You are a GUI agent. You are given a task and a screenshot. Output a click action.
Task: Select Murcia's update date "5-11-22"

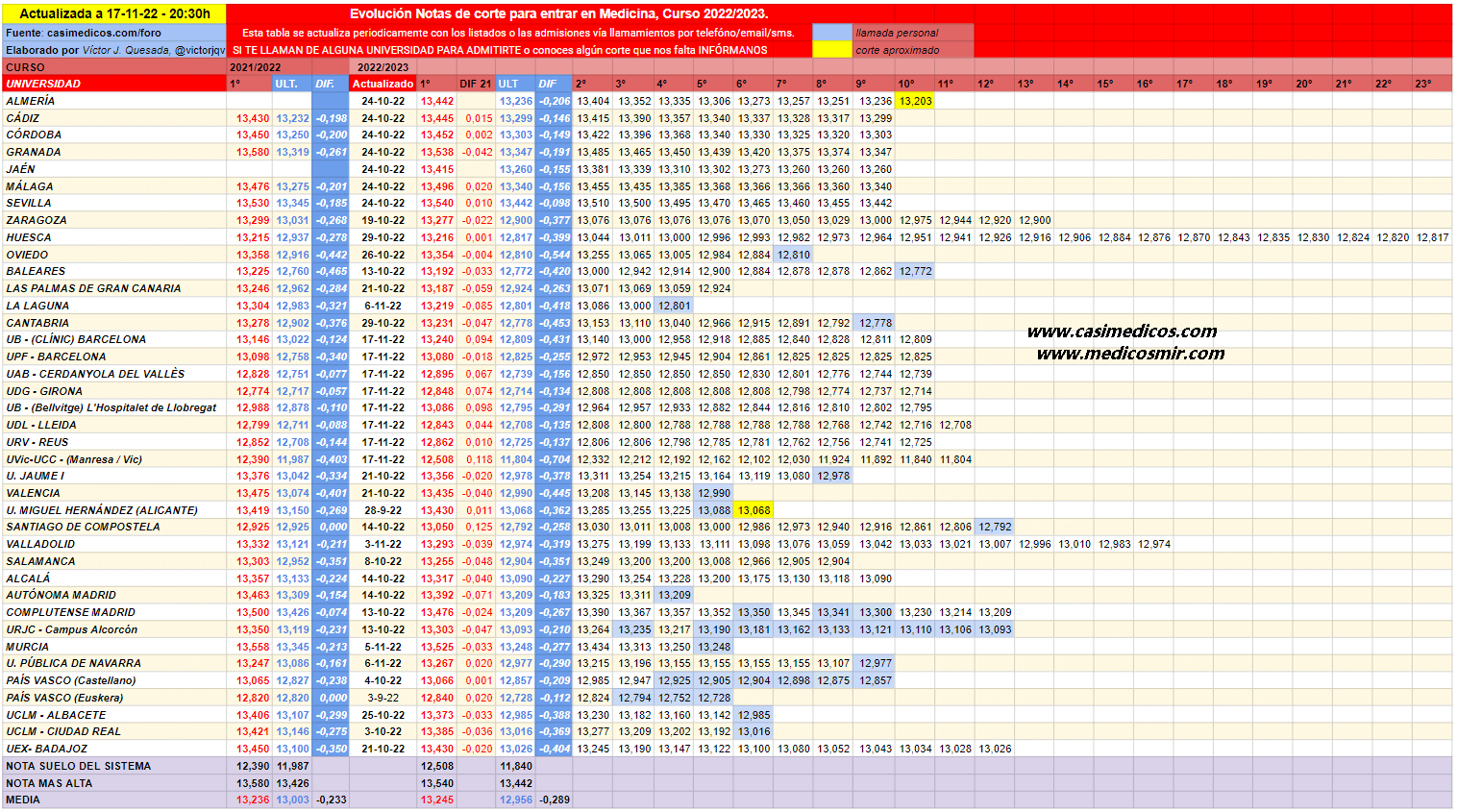pyautogui.click(x=383, y=647)
